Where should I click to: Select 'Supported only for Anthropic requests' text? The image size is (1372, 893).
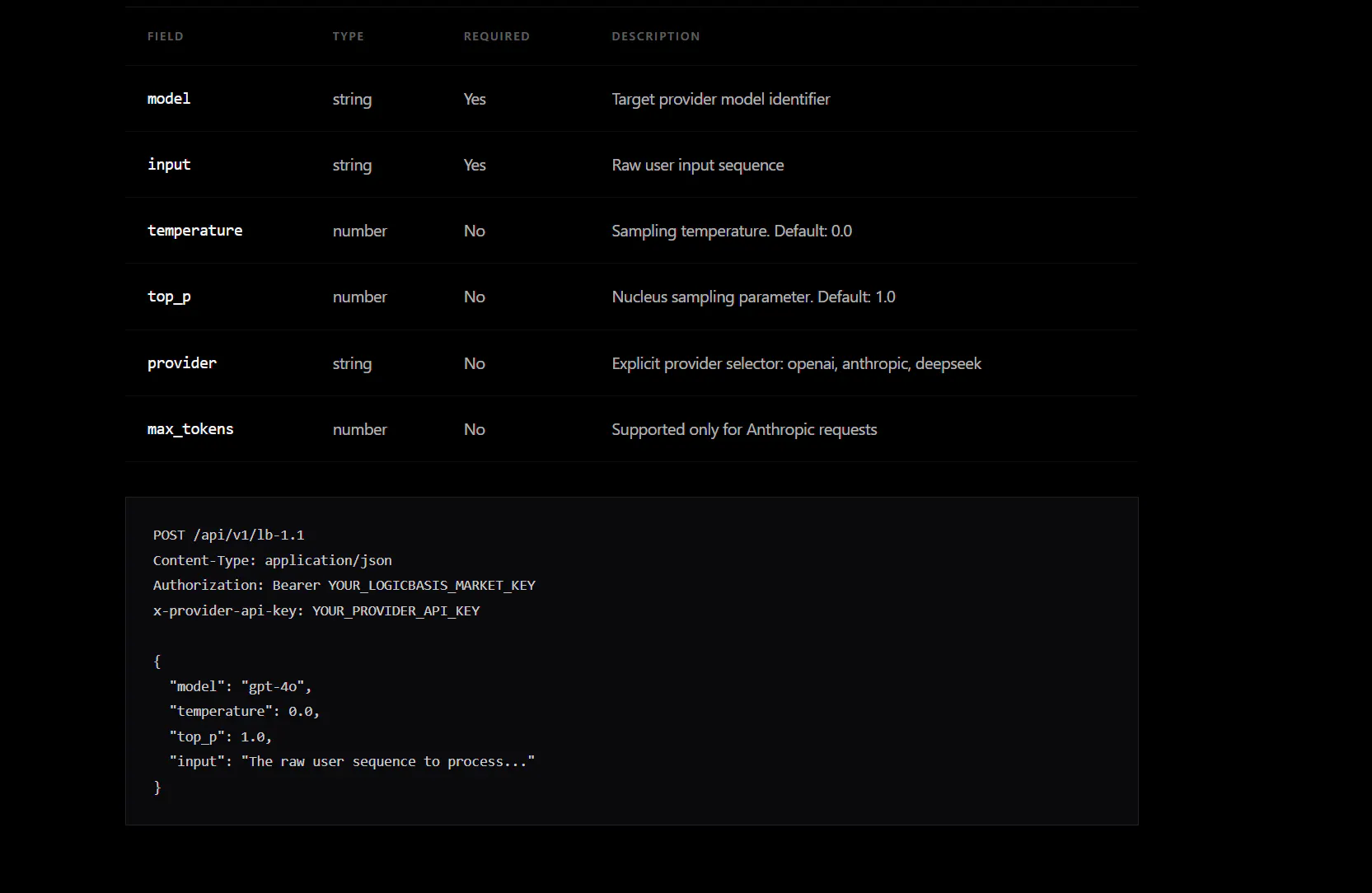tap(744, 429)
